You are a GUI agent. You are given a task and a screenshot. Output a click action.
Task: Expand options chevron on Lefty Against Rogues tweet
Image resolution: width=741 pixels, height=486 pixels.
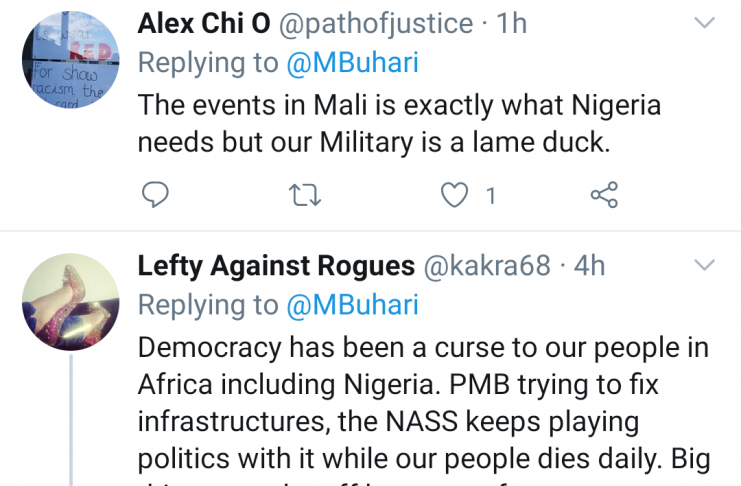[704, 265]
